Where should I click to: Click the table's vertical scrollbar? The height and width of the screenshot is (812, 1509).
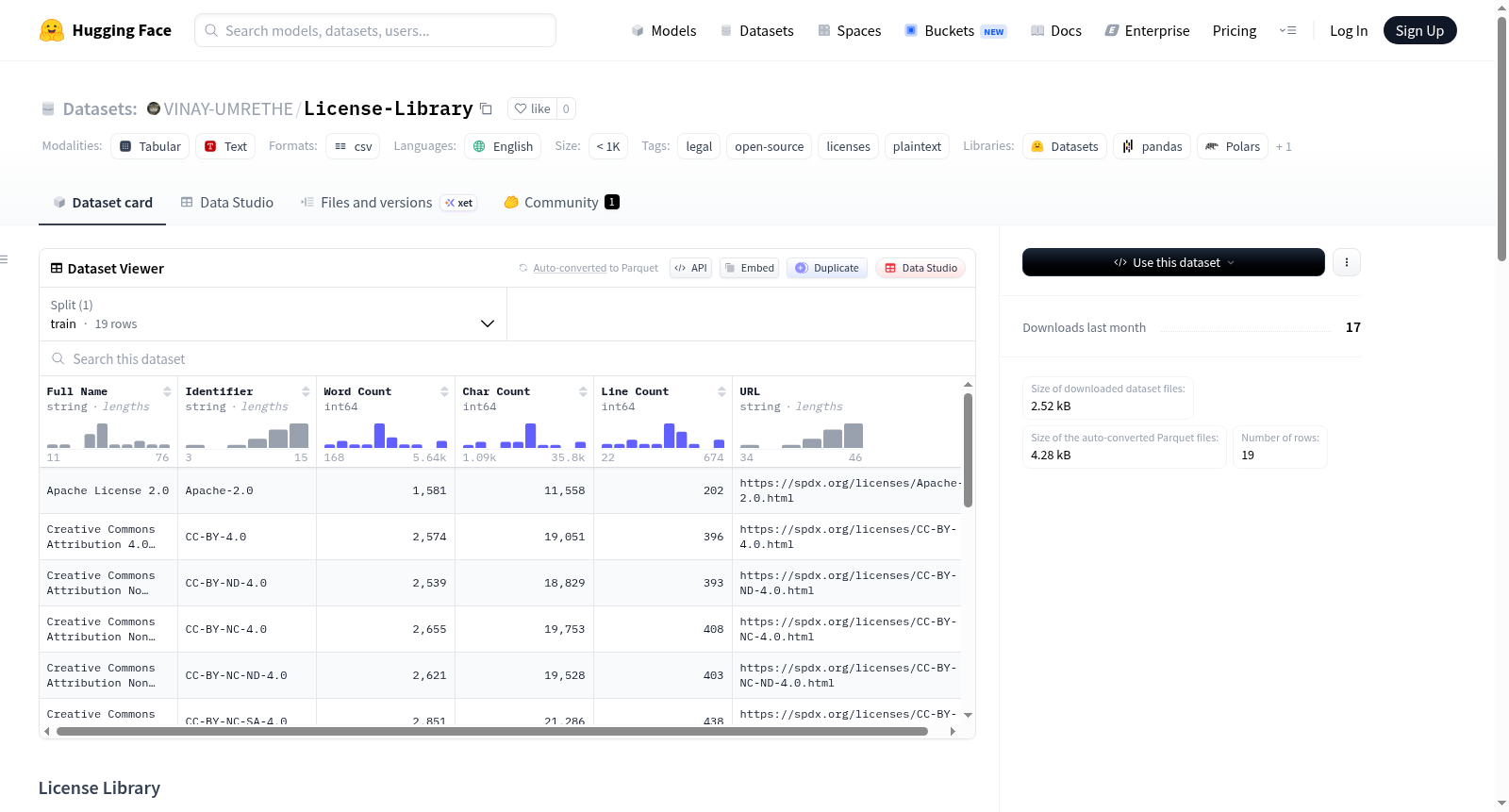pos(968,451)
